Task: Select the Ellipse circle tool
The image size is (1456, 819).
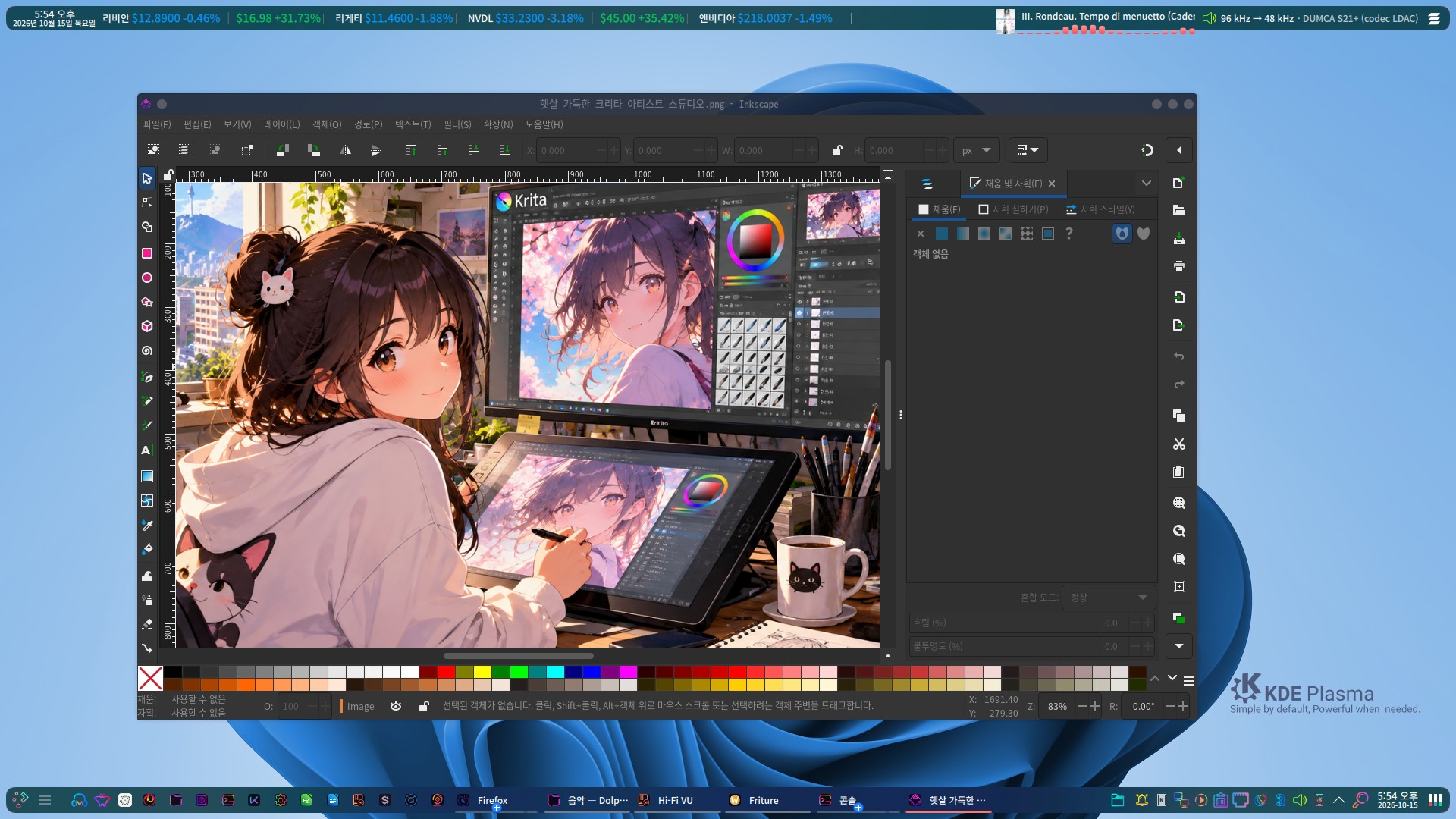Action: pos(147,278)
